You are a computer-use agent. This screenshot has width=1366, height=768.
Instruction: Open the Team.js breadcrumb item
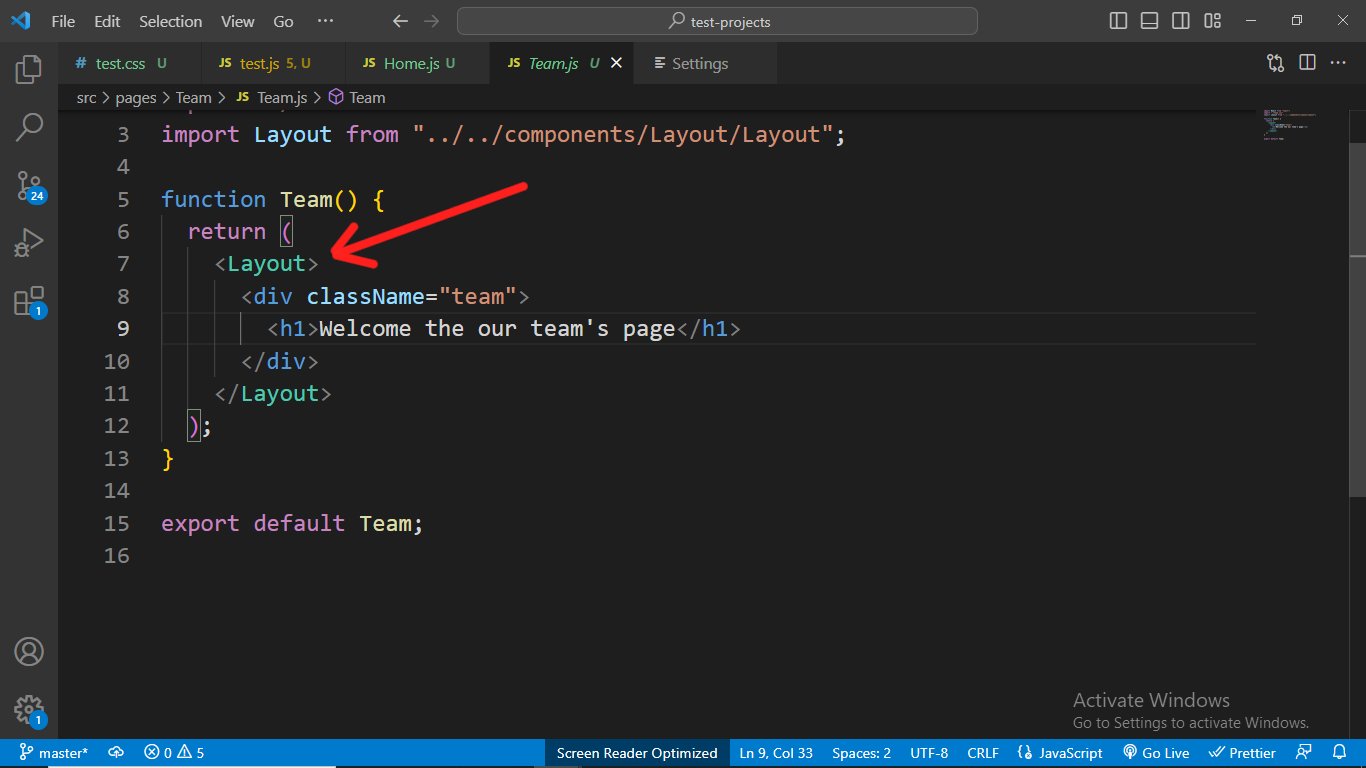pyautogui.click(x=272, y=97)
